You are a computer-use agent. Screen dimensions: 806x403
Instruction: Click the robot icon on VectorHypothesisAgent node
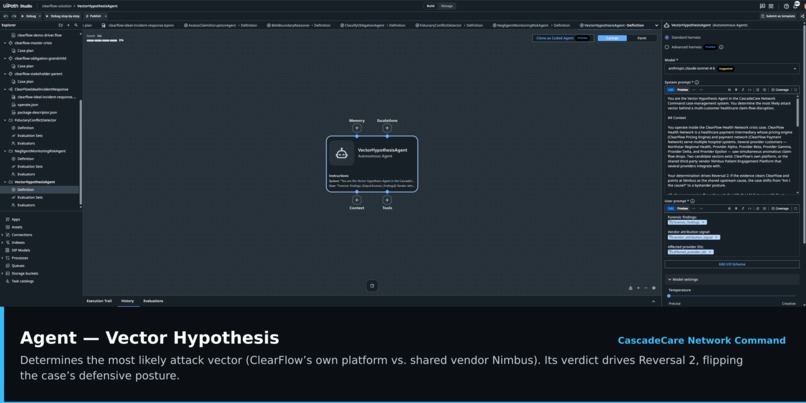[342, 153]
